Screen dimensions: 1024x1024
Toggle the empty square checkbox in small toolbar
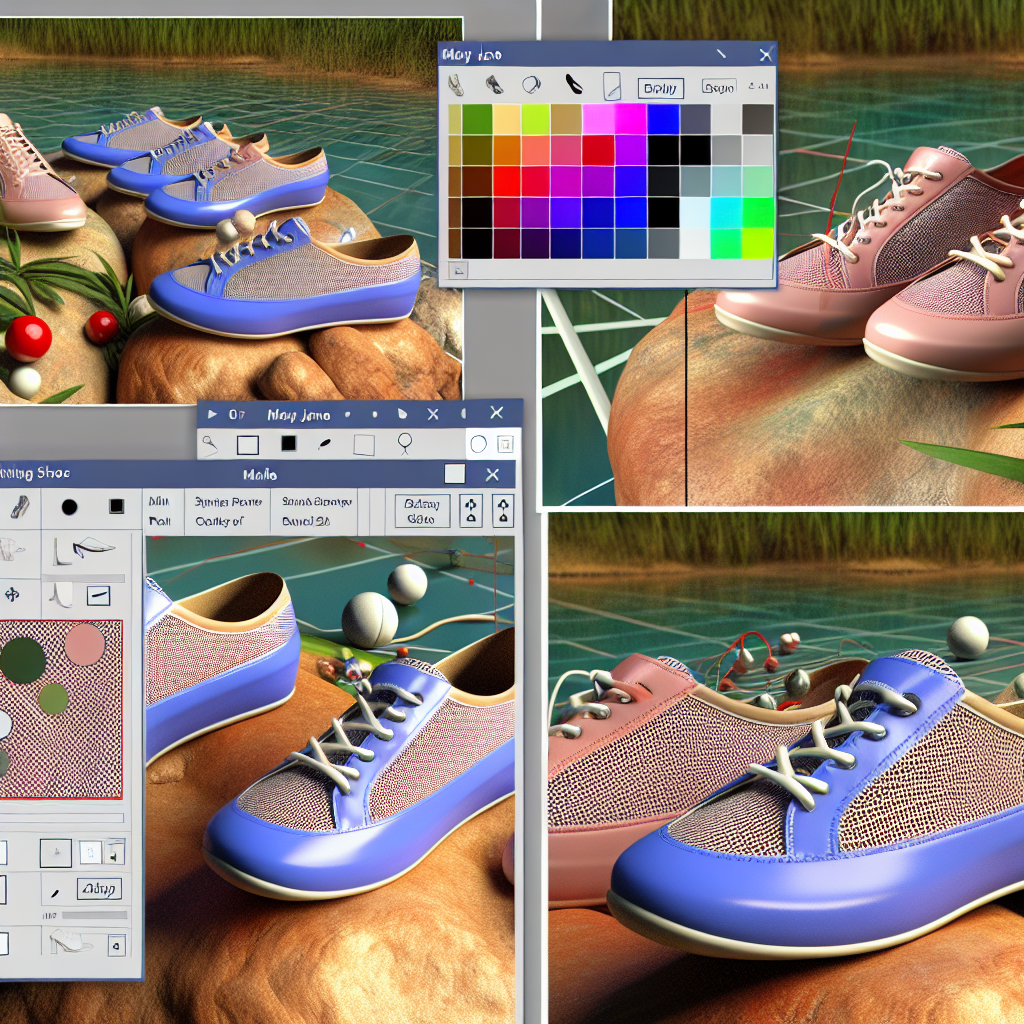247,445
